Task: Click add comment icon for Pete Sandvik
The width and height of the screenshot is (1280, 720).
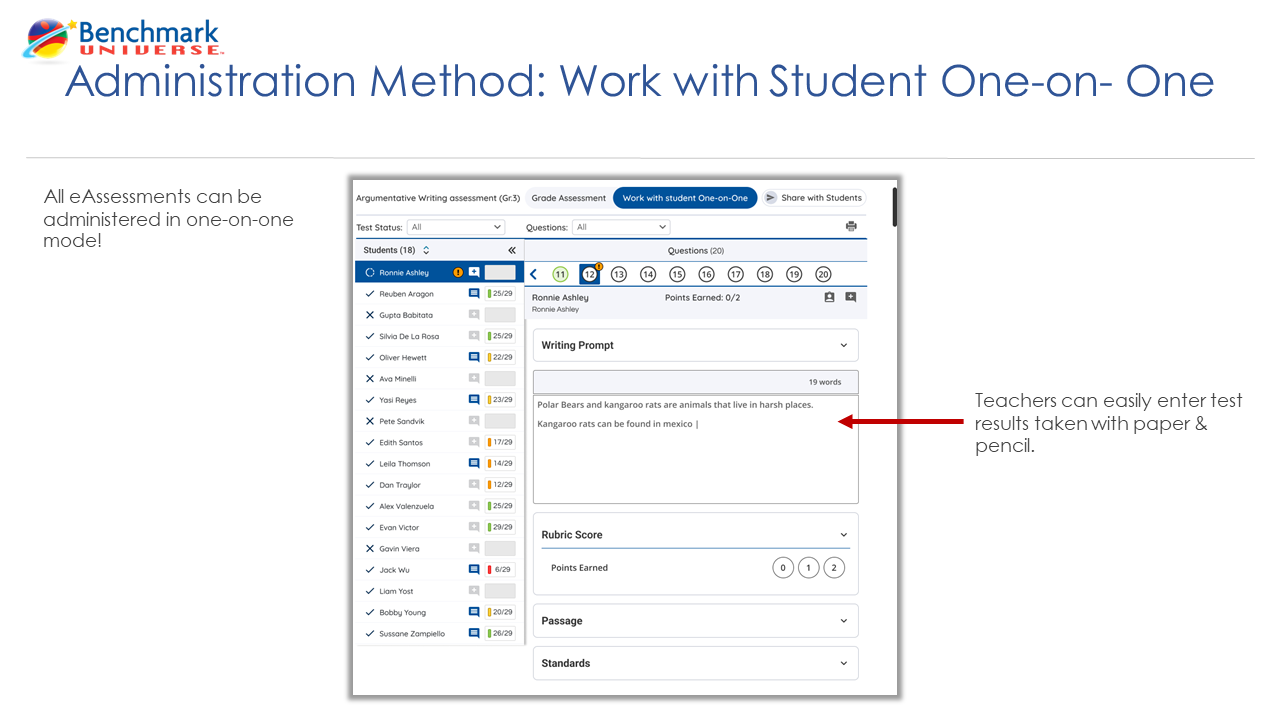Action: pyautogui.click(x=474, y=421)
